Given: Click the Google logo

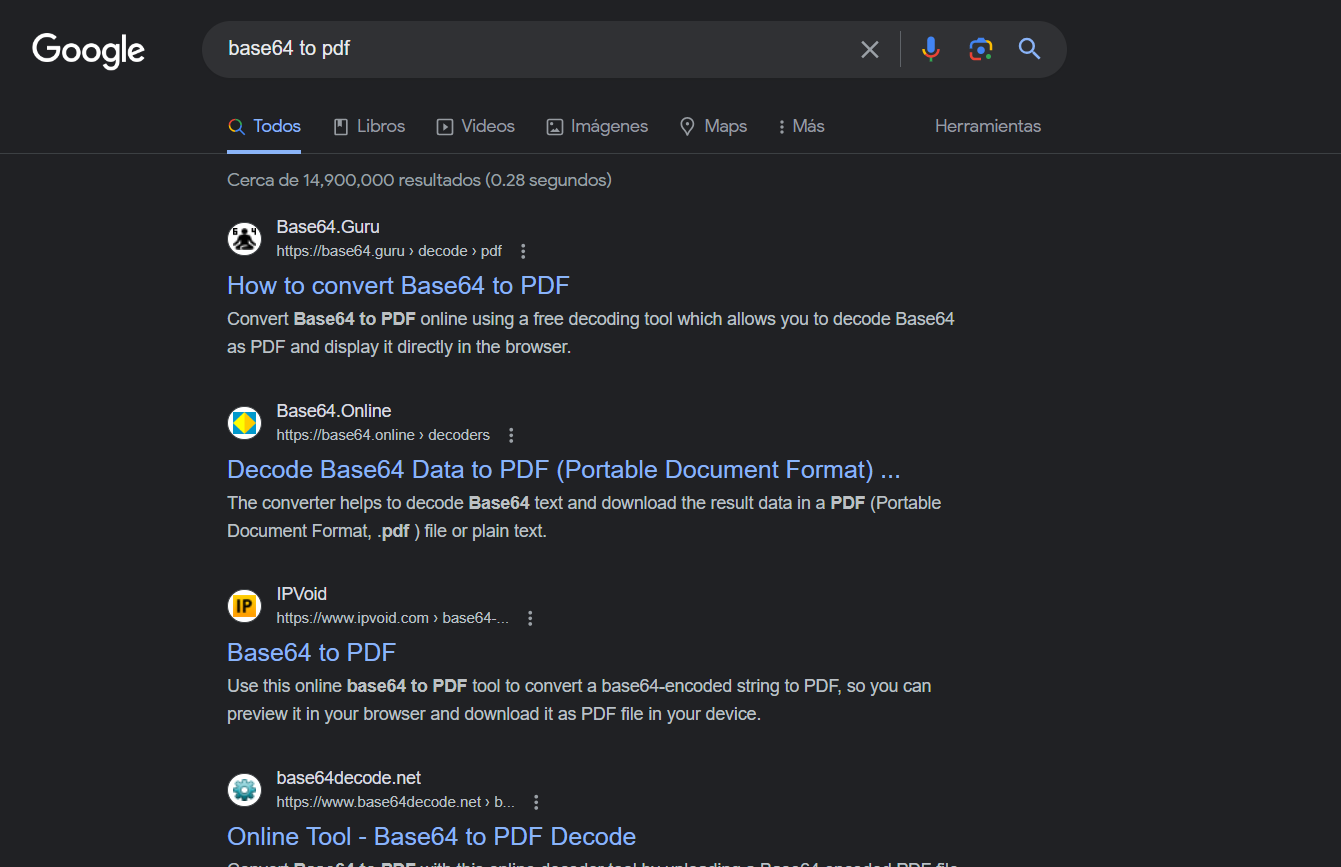Looking at the screenshot, I should 88,50.
